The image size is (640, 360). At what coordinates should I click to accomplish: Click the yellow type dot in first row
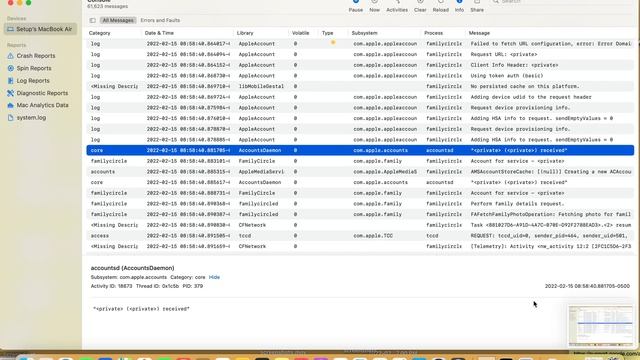tap(333, 42)
